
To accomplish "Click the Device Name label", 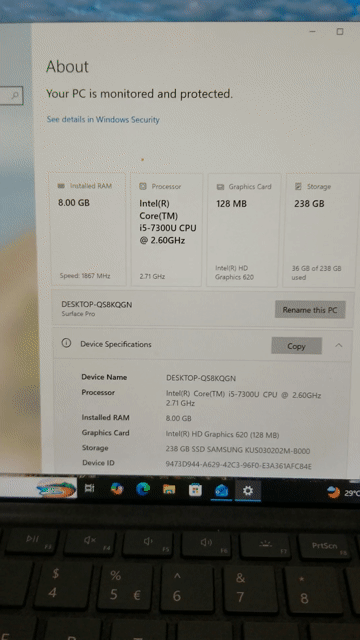I will tap(104, 377).
